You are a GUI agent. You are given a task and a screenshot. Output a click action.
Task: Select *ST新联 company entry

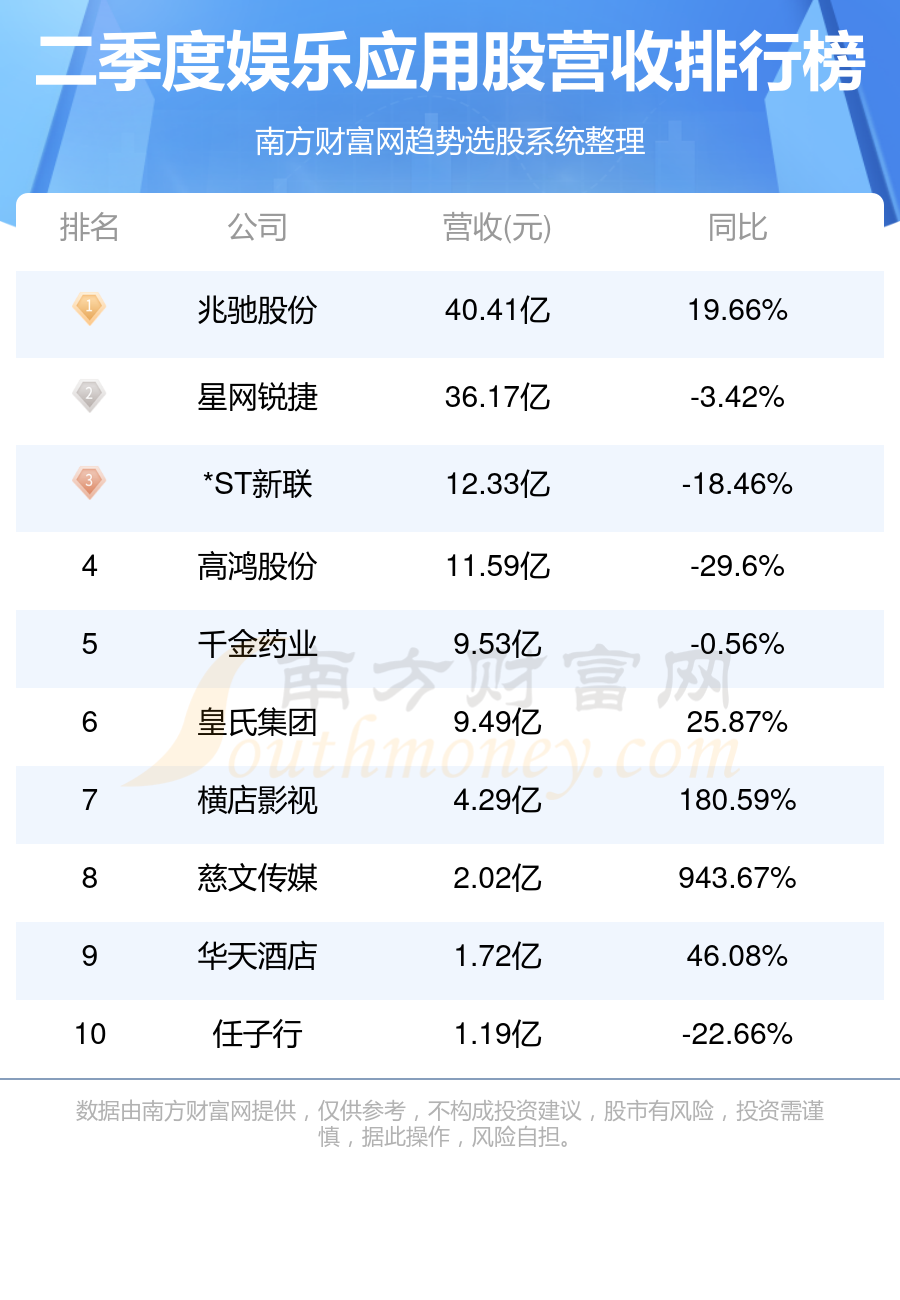click(257, 485)
